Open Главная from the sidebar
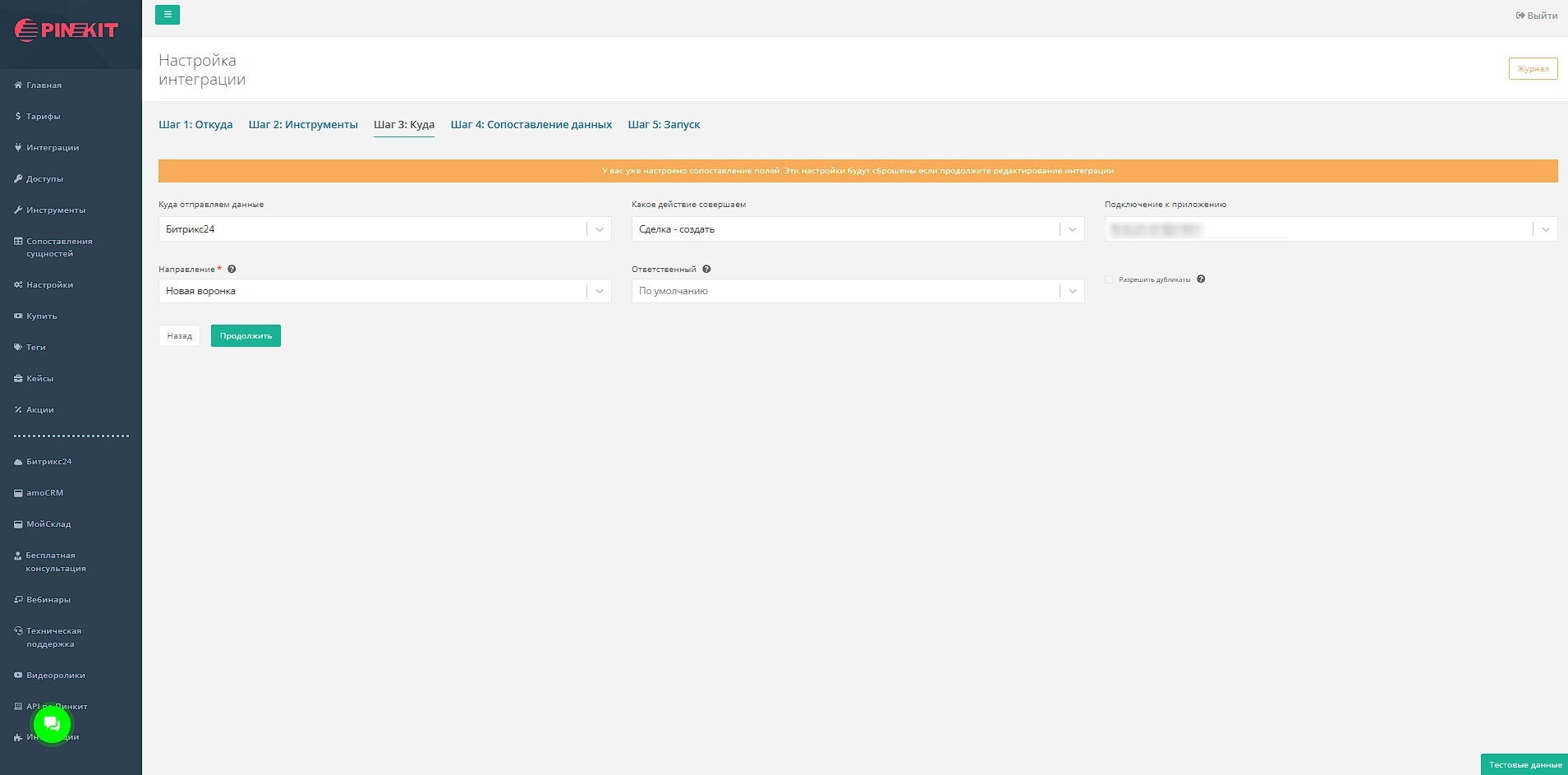 [x=44, y=85]
